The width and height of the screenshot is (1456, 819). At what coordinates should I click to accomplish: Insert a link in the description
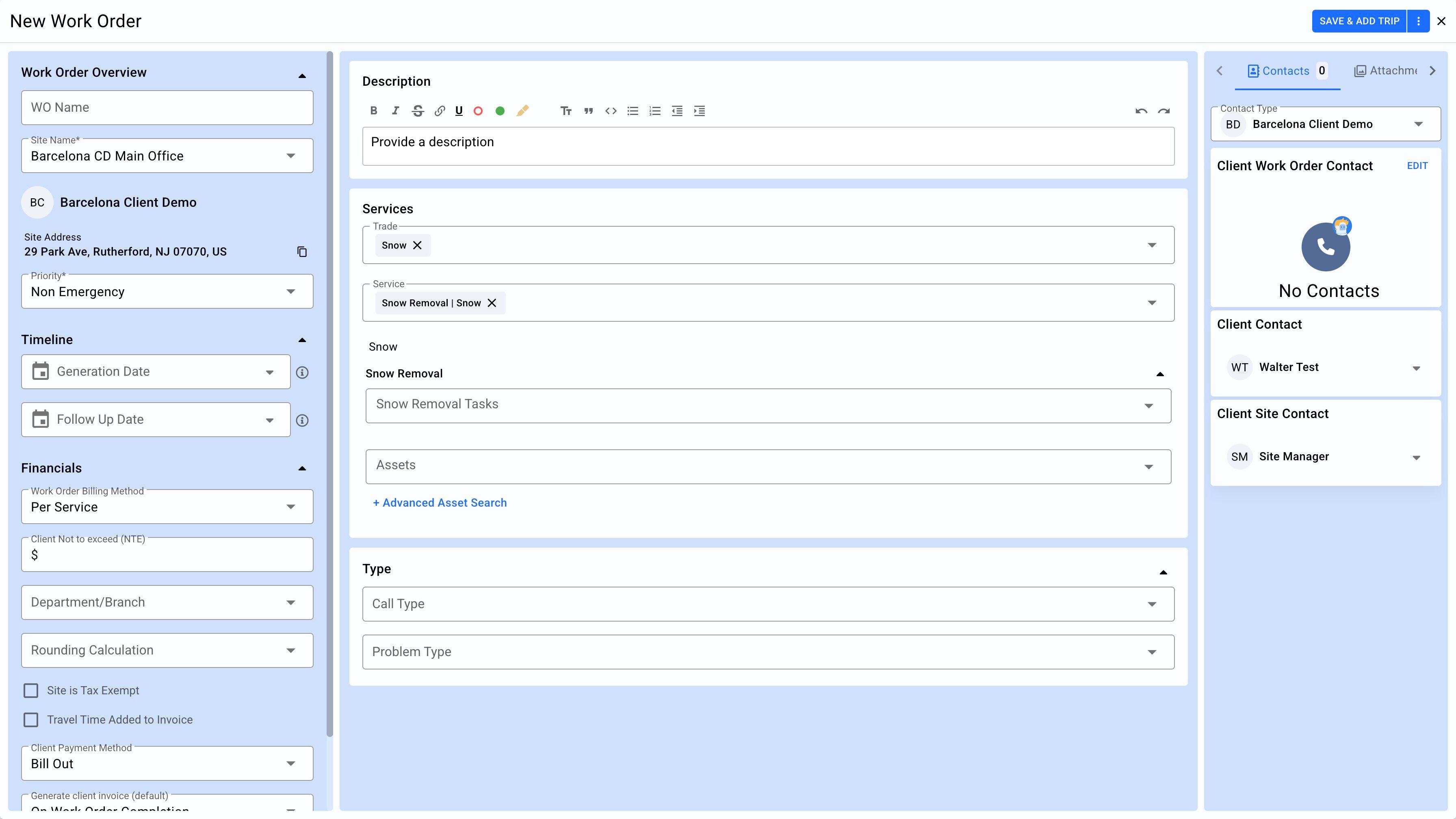coord(439,111)
